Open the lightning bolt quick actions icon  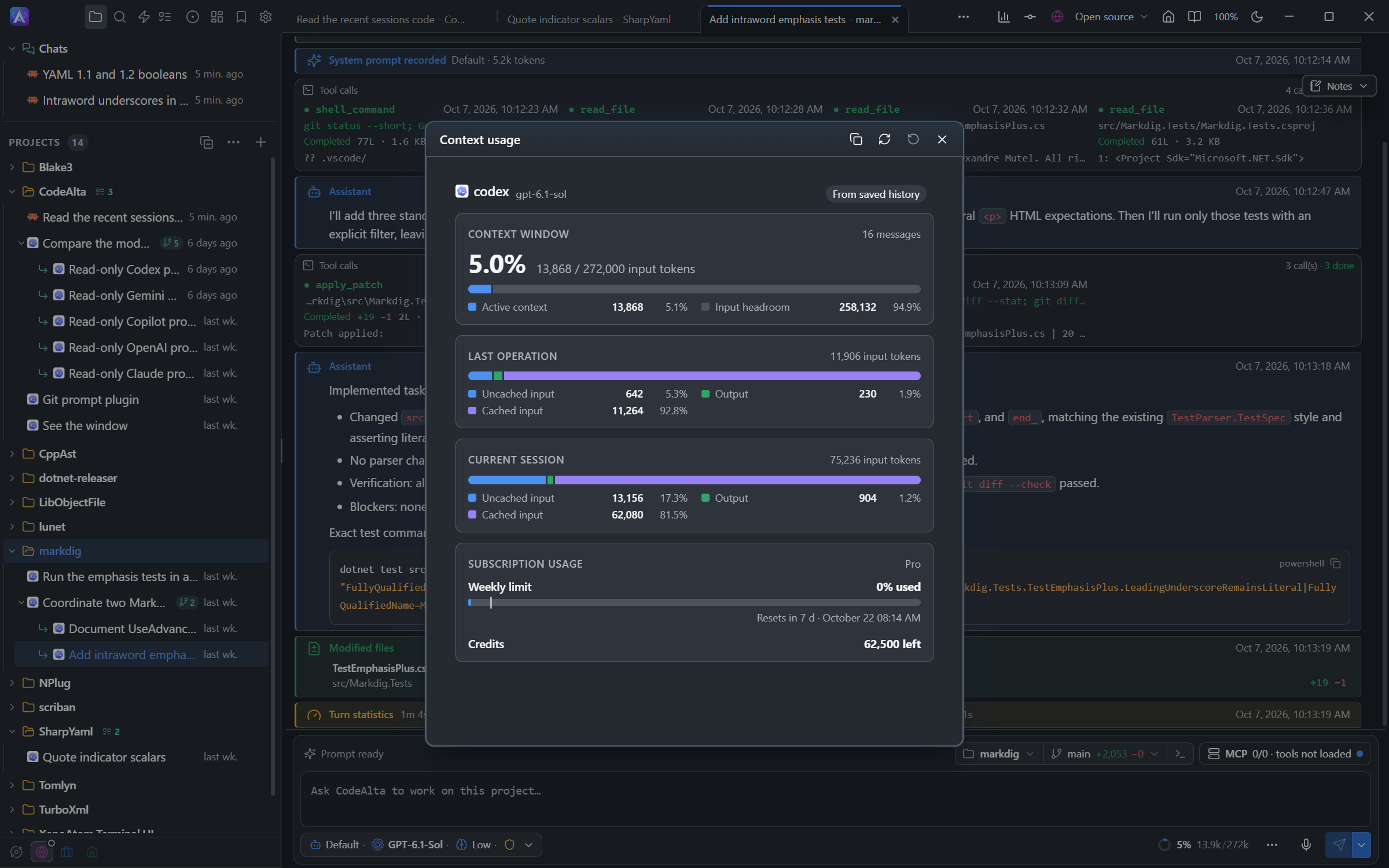144,17
